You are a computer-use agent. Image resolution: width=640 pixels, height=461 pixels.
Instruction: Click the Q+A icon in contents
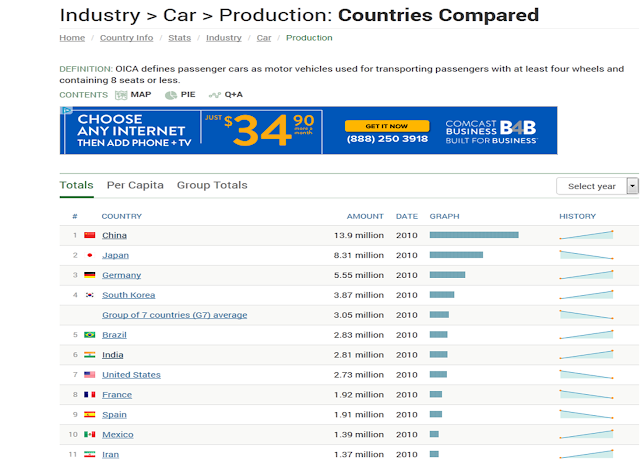point(215,95)
